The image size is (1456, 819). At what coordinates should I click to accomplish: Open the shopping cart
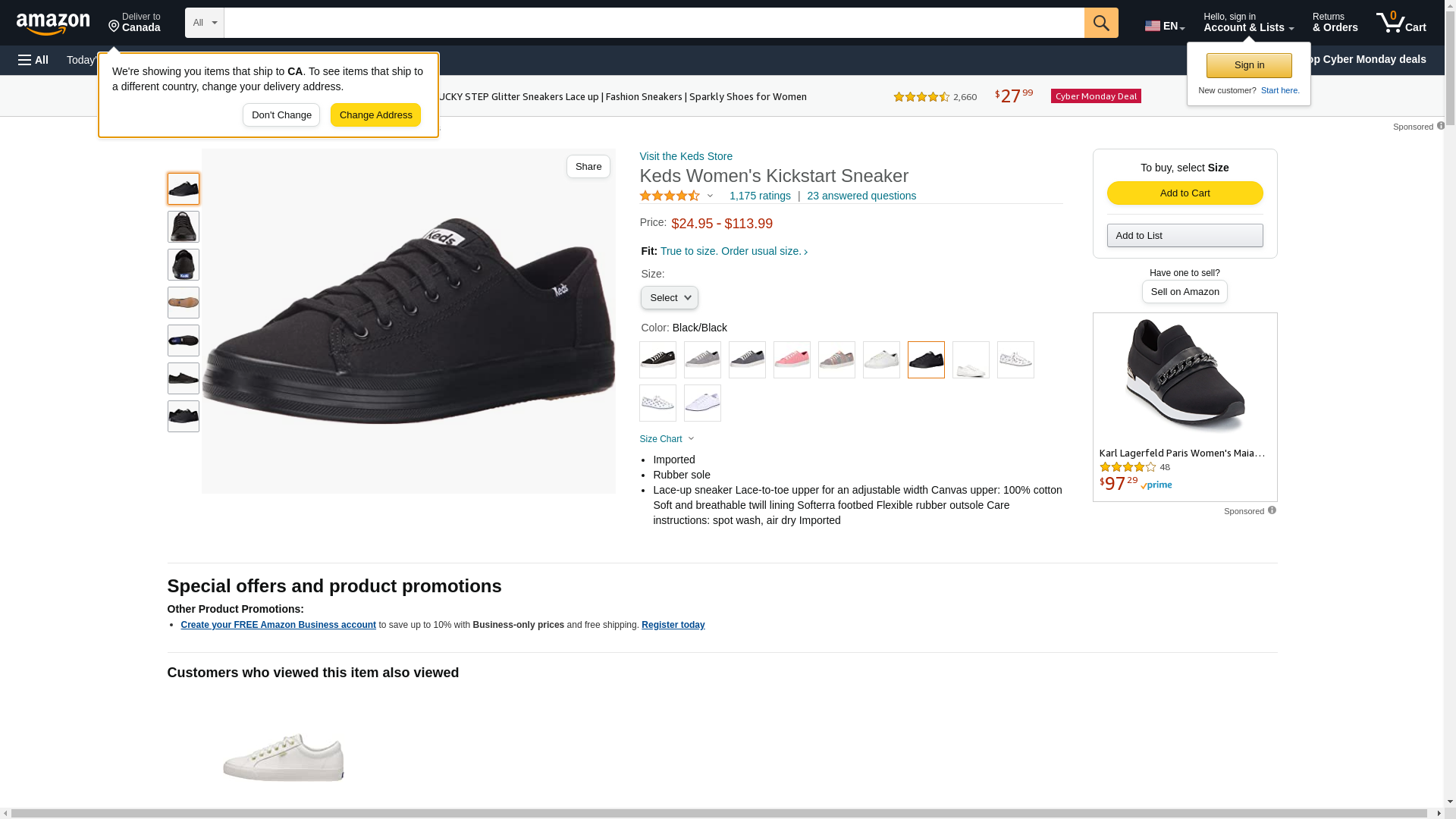(x=1401, y=23)
